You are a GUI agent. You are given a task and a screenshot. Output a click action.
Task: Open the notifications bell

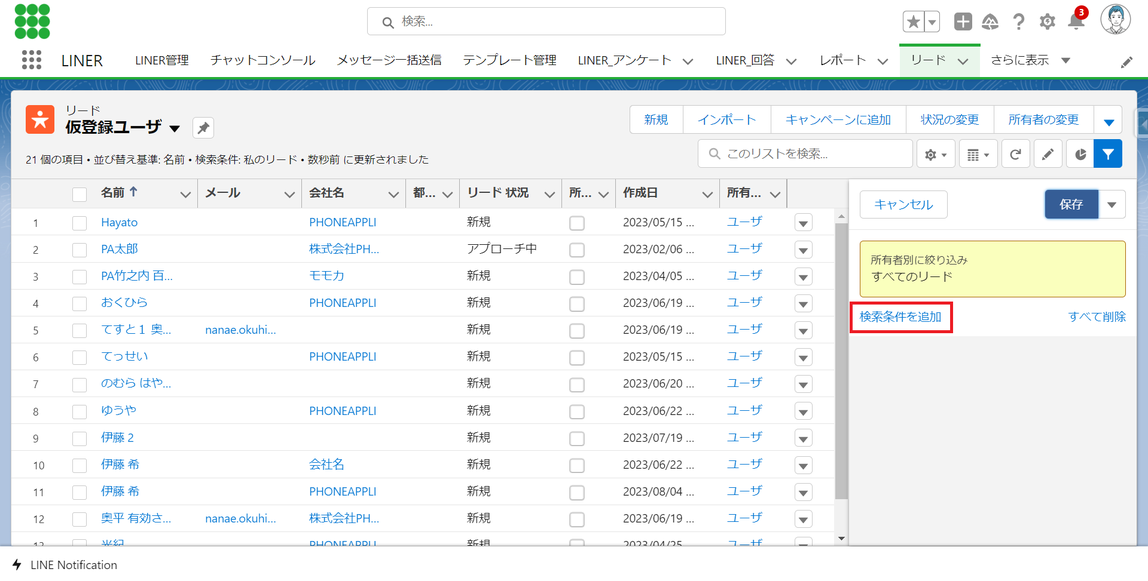tap(1076, 20)
